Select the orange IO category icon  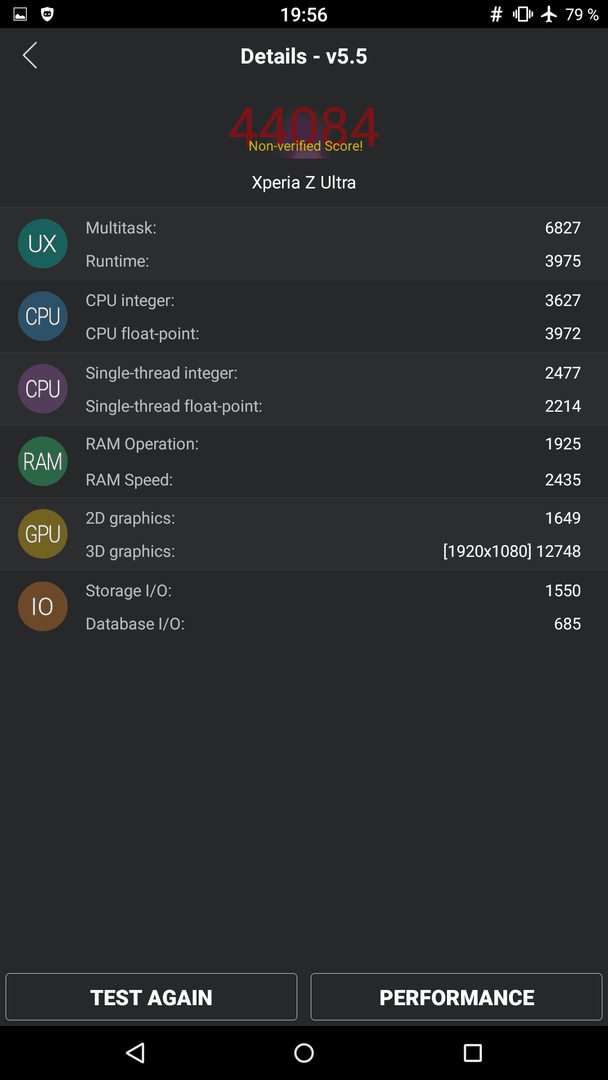pyautogui.click(x=43, y=607)
